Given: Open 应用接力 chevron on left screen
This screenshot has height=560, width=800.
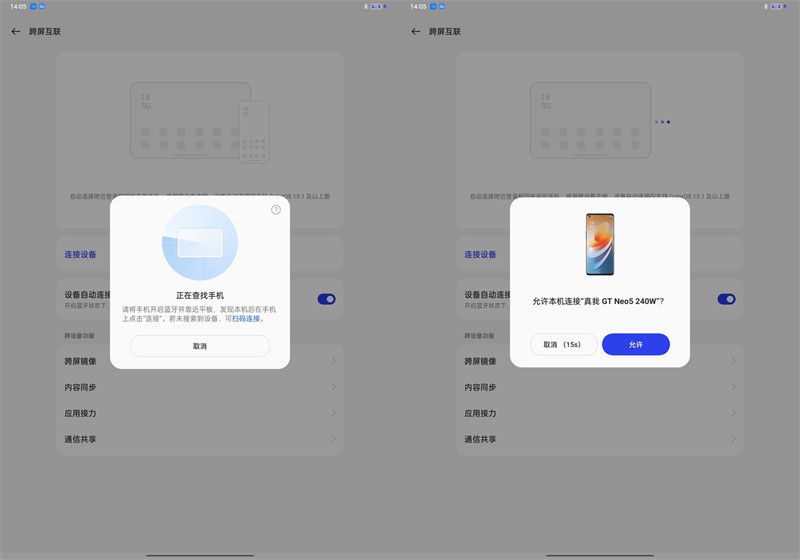Looking at the screenshot, I should (333, 413).
